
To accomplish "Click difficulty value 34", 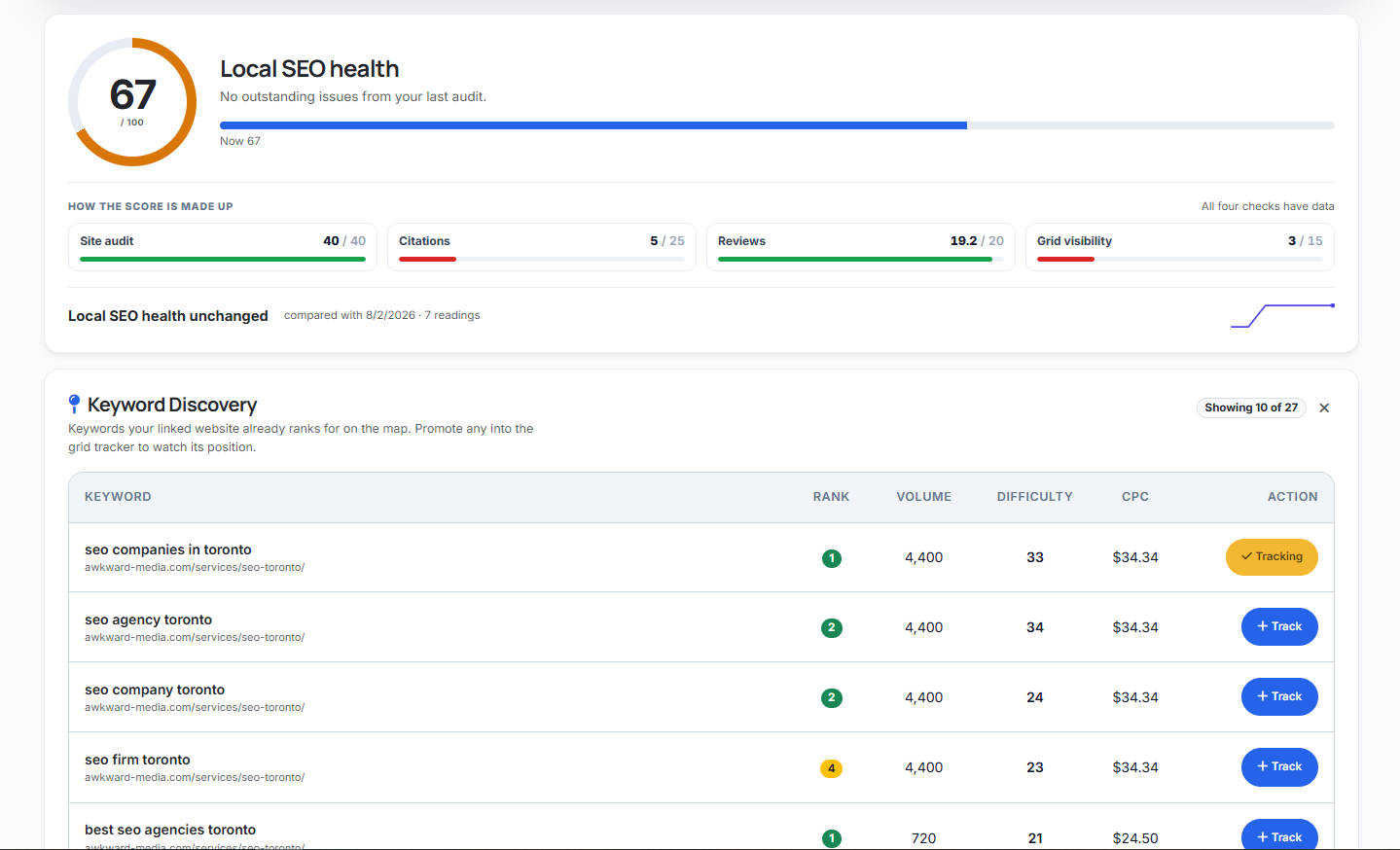I will pos(1035,627).
